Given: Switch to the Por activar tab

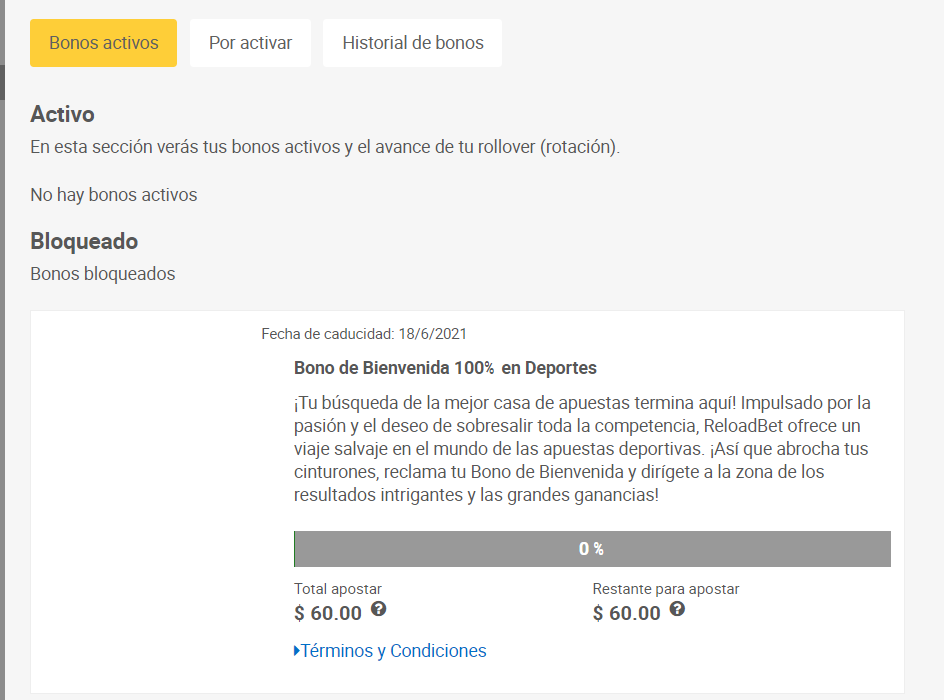Looking at the screenshot, I should tap(250, 43).
